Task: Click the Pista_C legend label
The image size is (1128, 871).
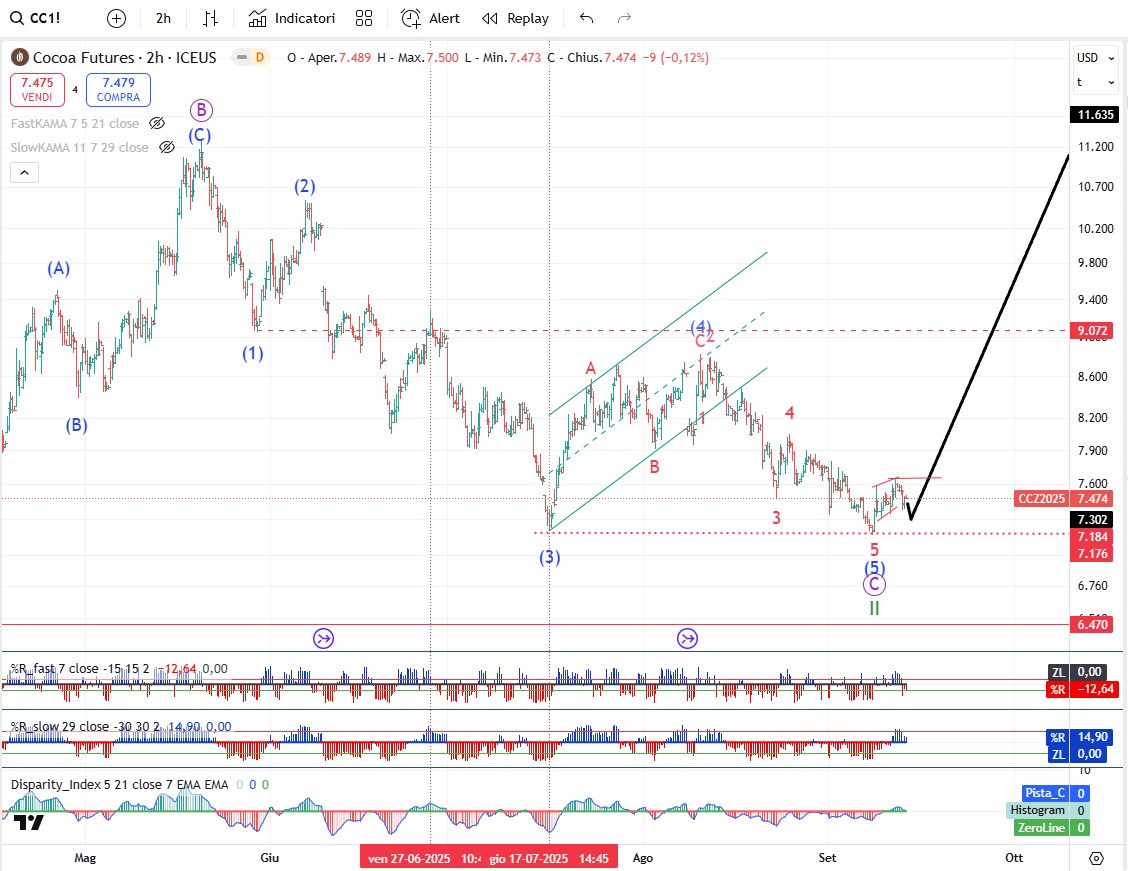Action: 1045,793
